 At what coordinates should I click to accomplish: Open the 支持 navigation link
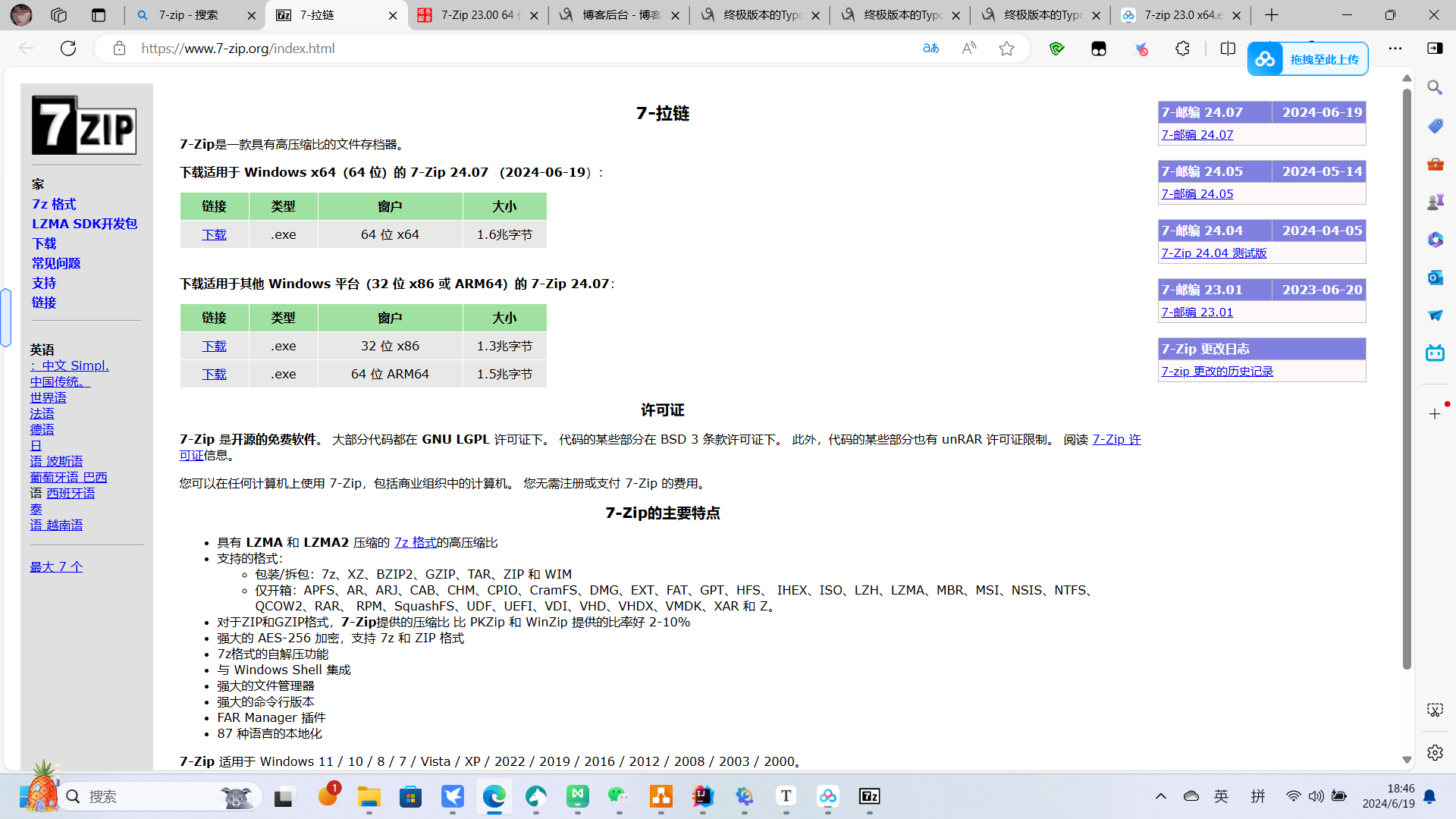[44, 283]
